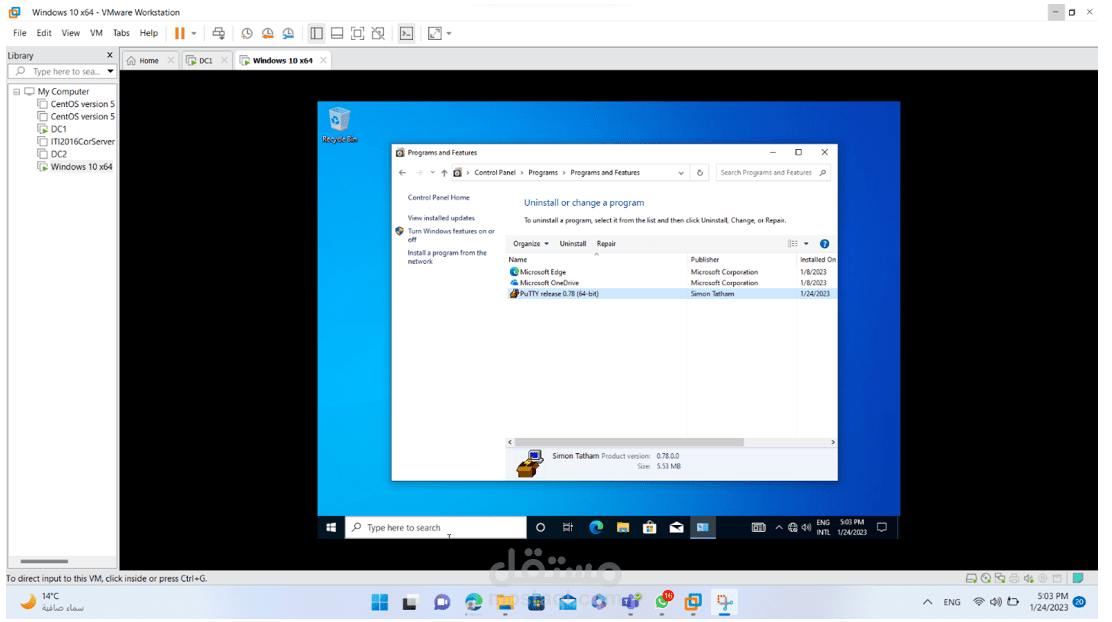The width and height of the screenshot is (1112, 622).
Task: Open the Help menu
Action: tap(149, 33)
